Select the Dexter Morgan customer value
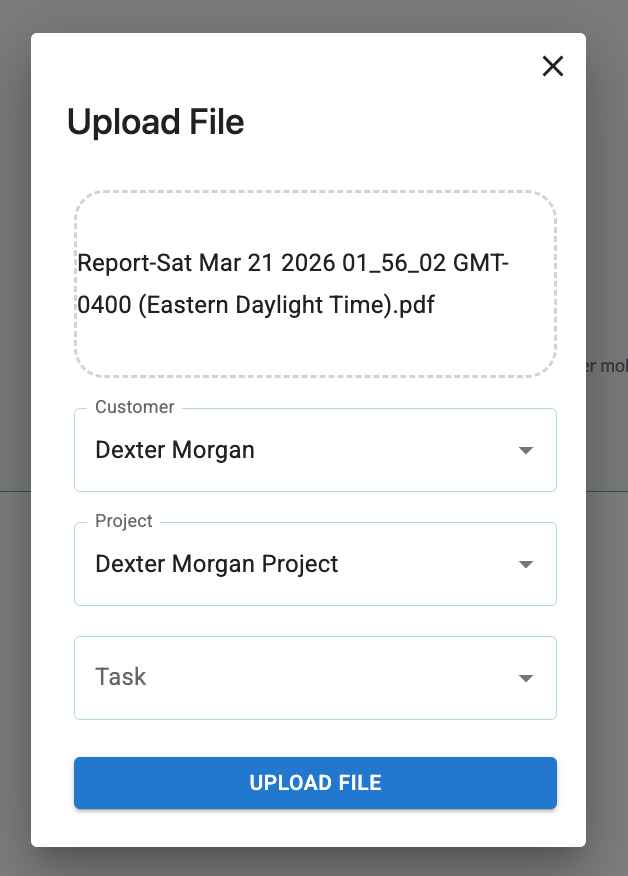Viewport: 628px width, 876px height. pyautogui.click(x=175, y=450)
